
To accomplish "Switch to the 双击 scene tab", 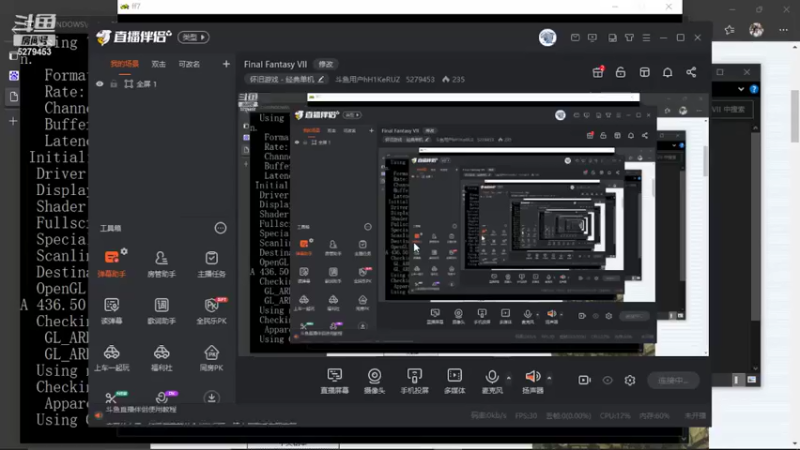I will click(159, 64).
